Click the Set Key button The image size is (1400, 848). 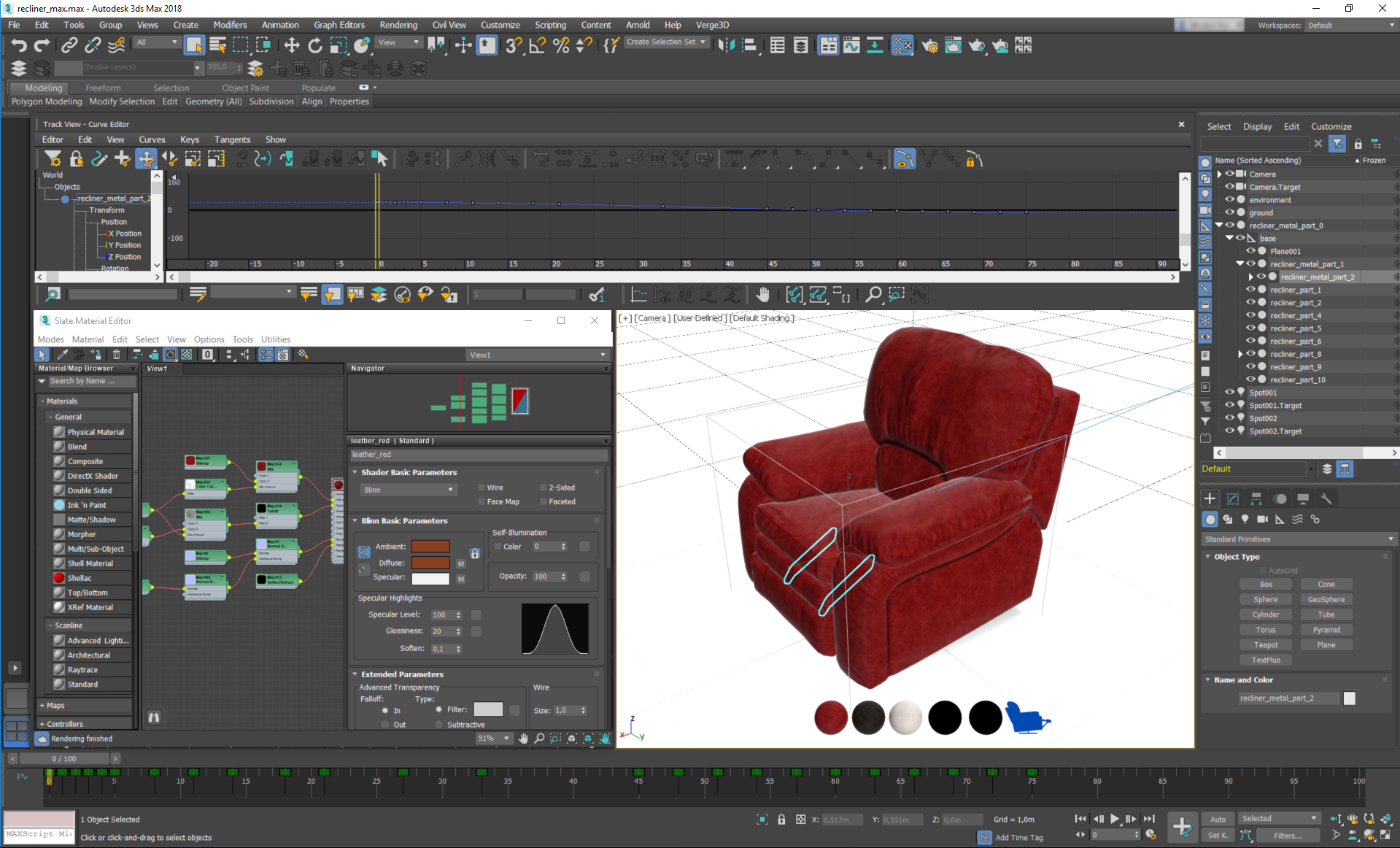1218,835
